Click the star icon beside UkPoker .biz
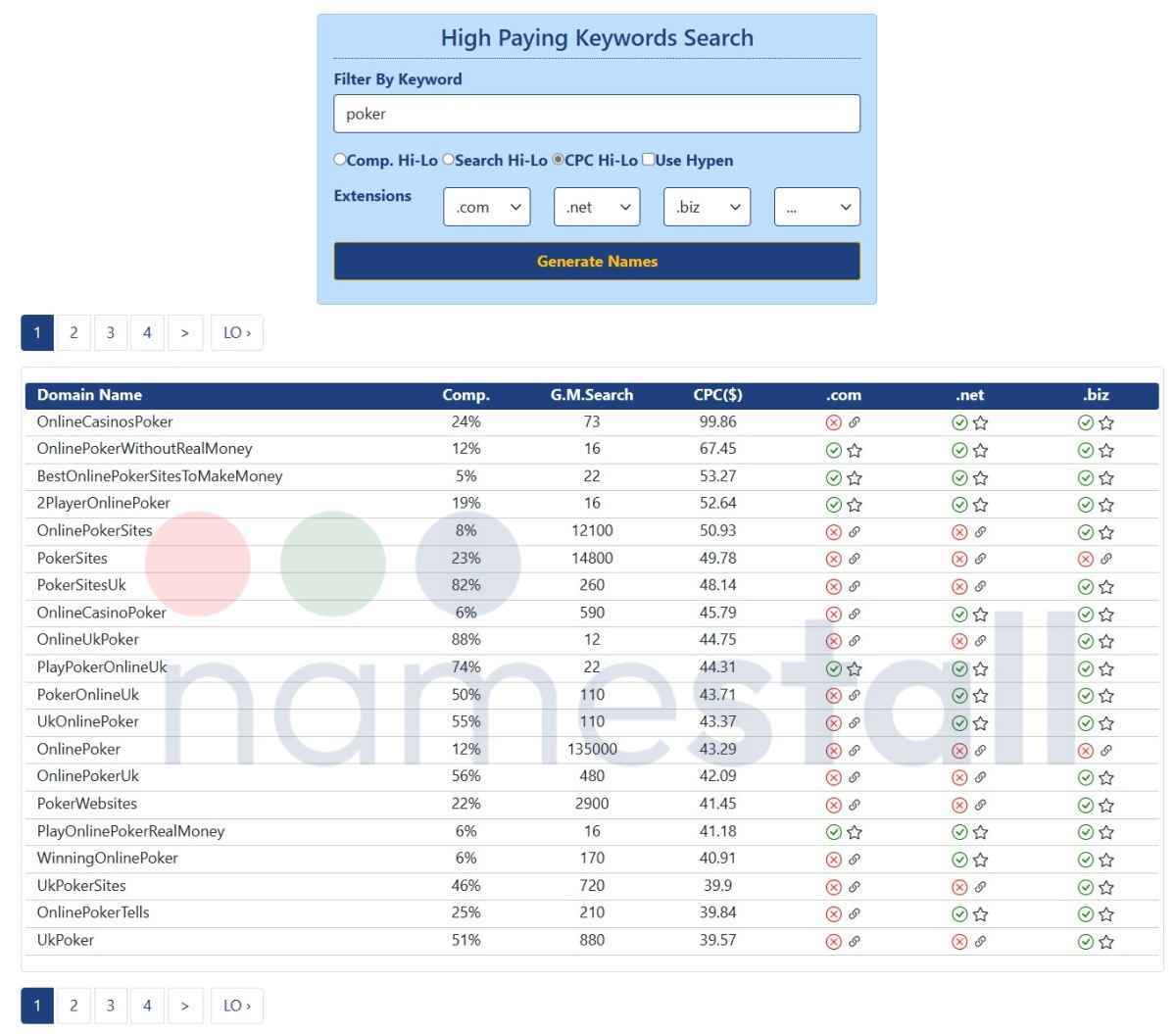 point(1103,939)
